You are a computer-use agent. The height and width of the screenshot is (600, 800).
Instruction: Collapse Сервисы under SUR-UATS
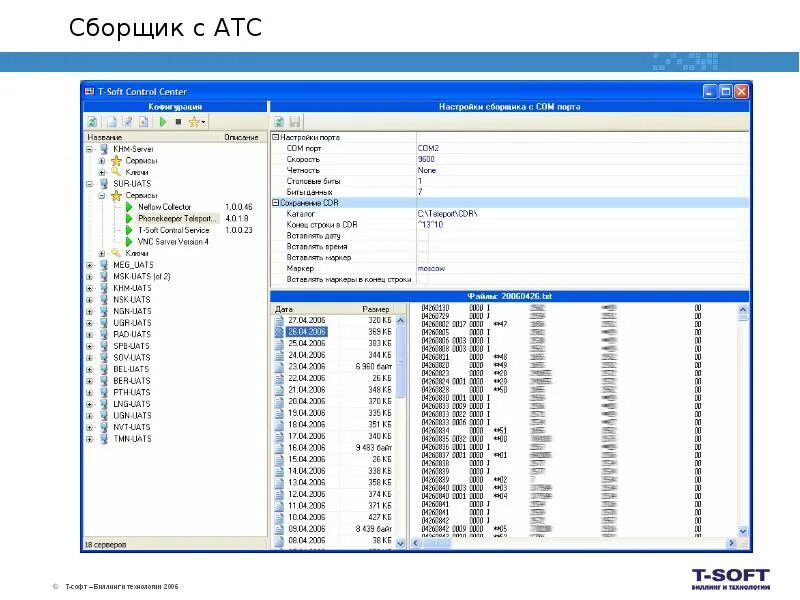[102, 196]
